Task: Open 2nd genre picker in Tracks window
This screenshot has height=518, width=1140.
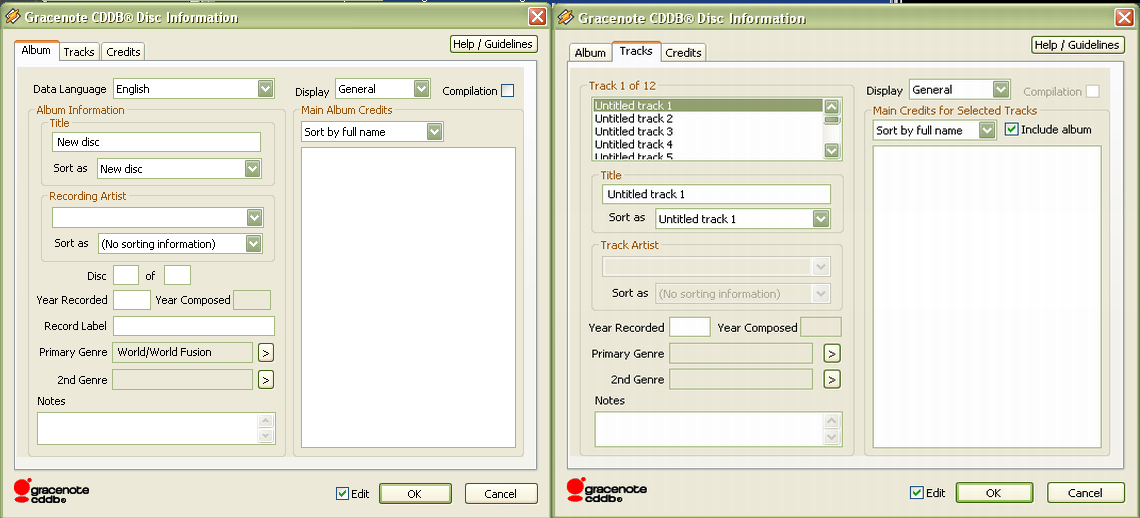Action: 832,379
